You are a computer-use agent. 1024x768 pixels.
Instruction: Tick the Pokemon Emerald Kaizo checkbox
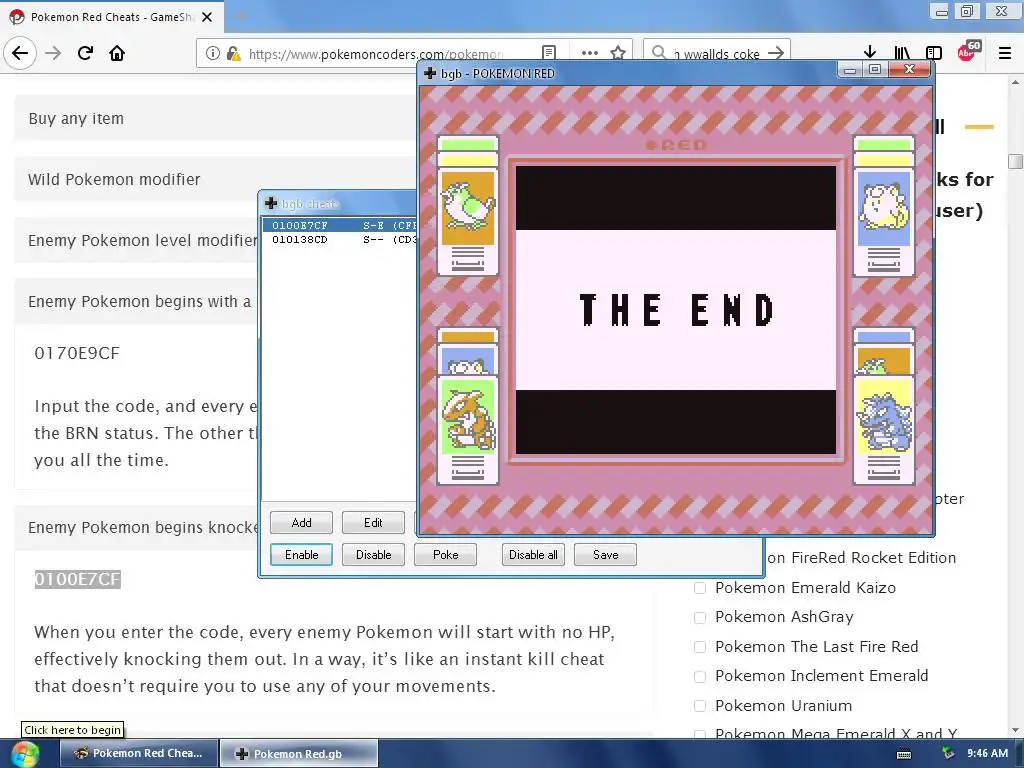[x=700, y=588]
